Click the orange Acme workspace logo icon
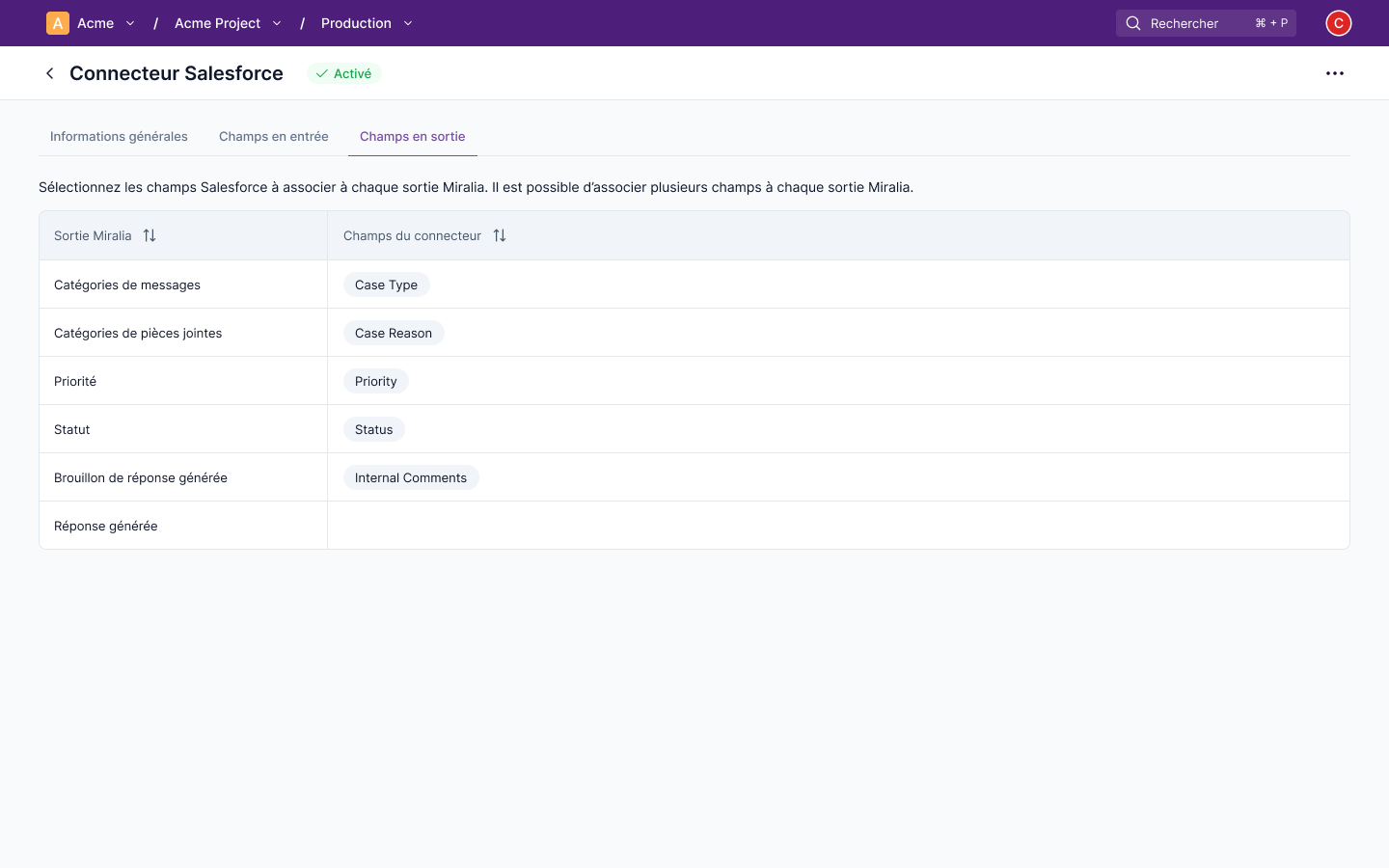 (x=58, y=23)
